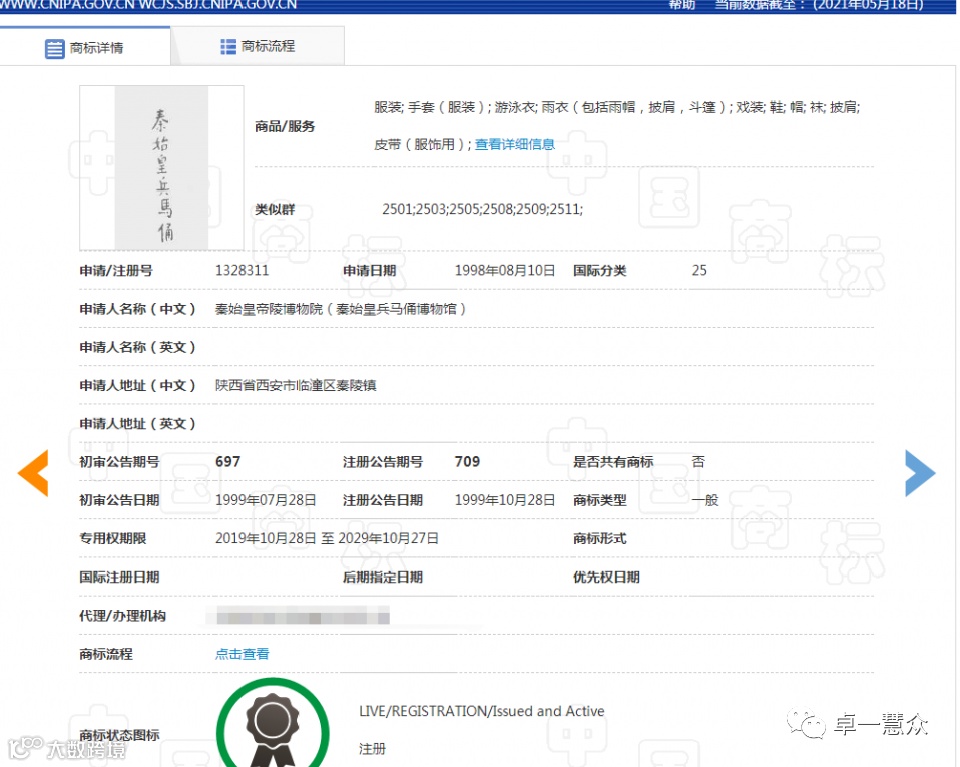Select registration announcement number 709
Image resolution: width=960 pixels, height=767 pixels.
467,462
